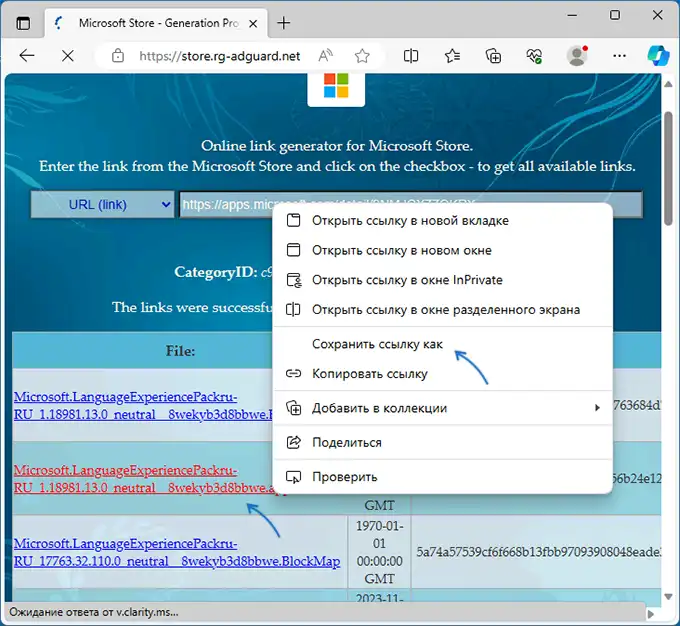Open the user profile avatar
680x626 pixels.
pyautogui.click(x=577, y=56)
